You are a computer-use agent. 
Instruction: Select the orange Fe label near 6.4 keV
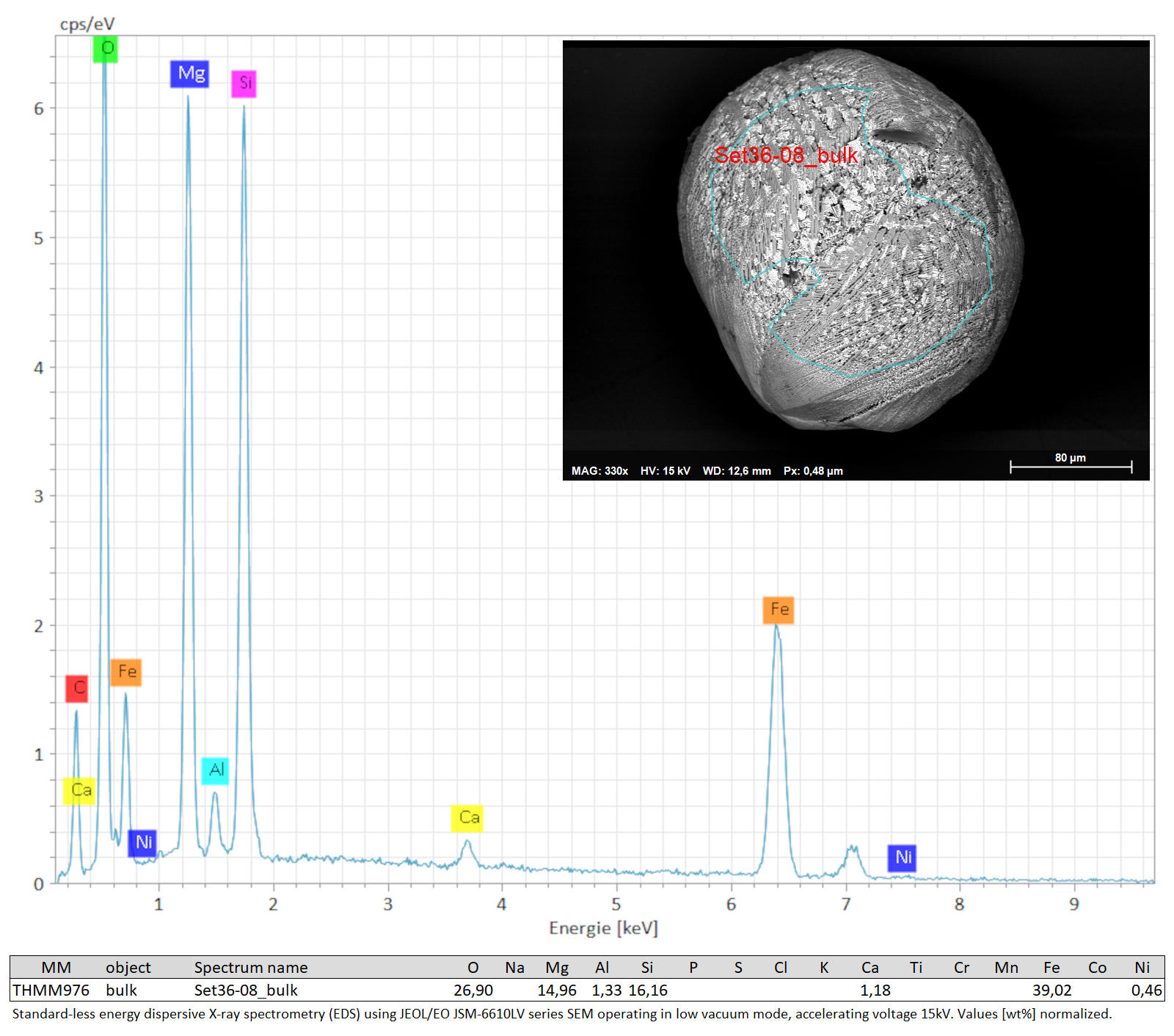click(x=779, y=610)
